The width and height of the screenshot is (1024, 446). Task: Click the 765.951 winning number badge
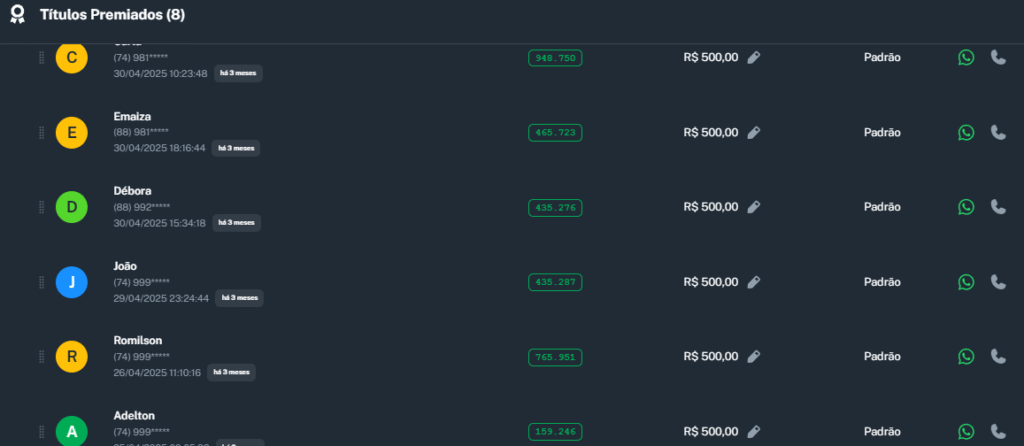555,357
